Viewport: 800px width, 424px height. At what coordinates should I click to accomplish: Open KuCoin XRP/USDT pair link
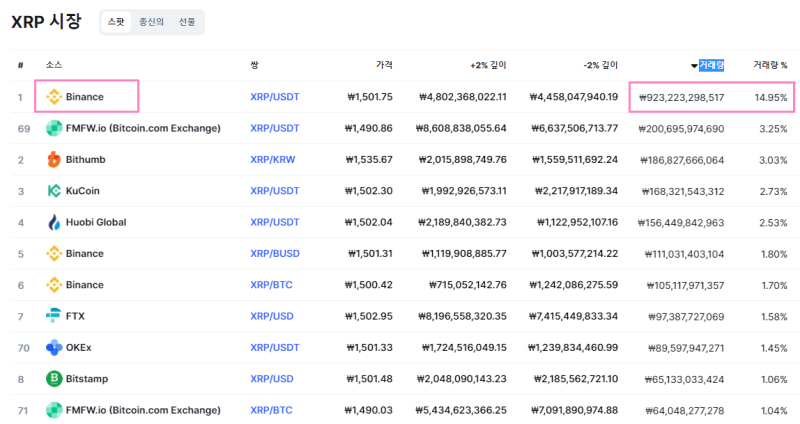[x=274, y=191]
